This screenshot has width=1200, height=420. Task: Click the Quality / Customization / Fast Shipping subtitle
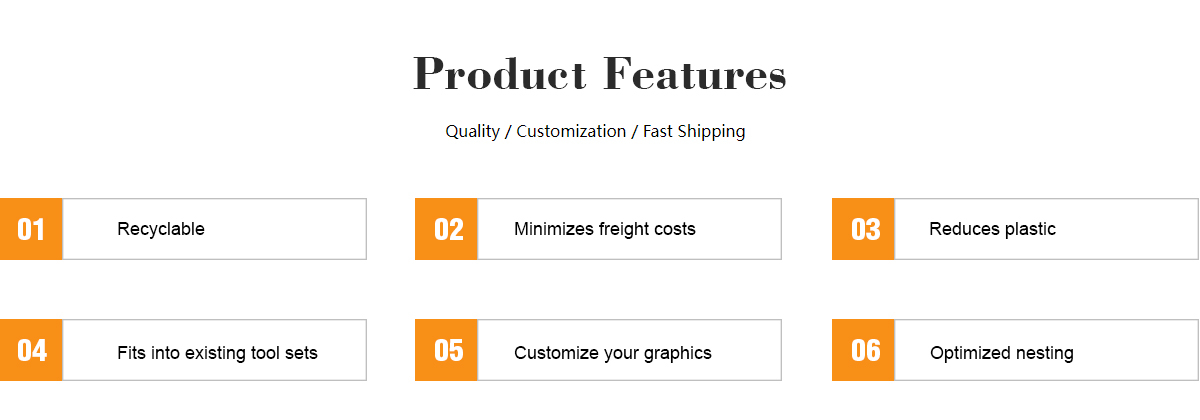[x=595, y=132]
